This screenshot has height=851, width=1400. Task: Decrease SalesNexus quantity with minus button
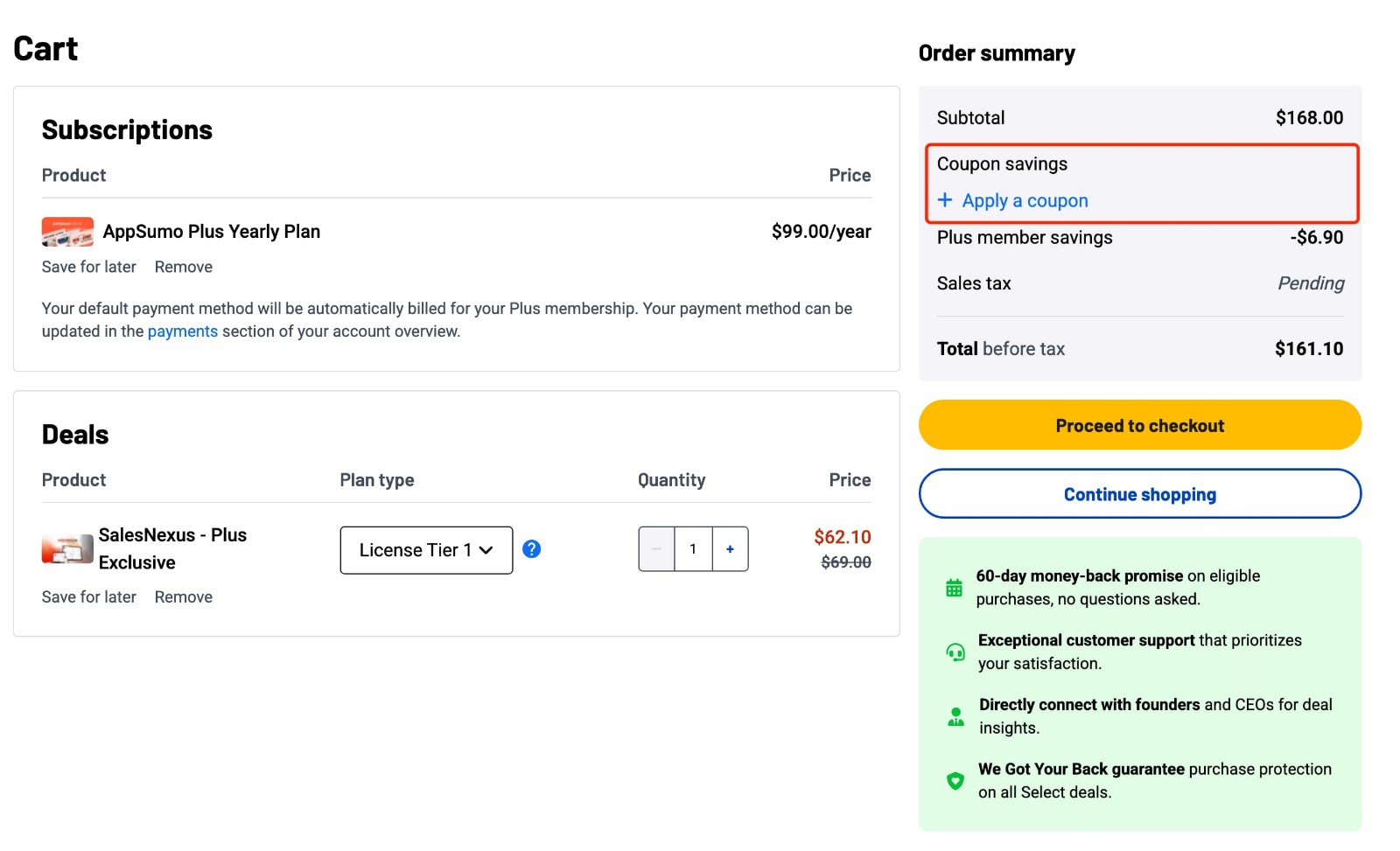[x=656, y=548]
